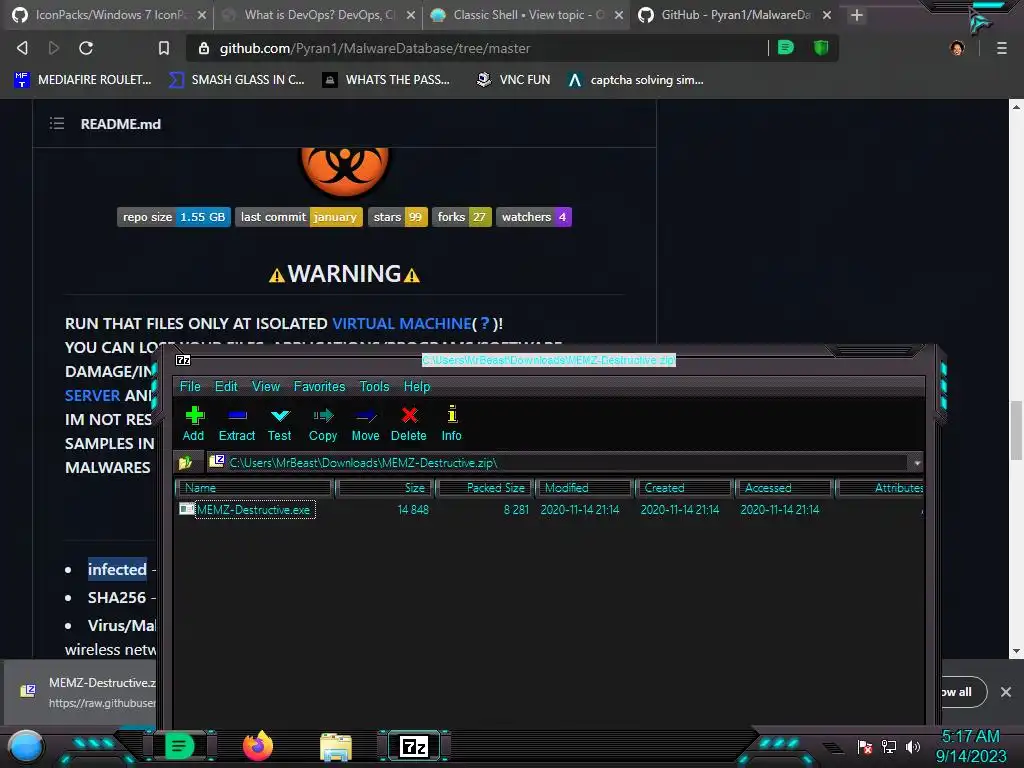Open README outline list icon
This screenshot has height=768, width=1024.
coord(57,123)
